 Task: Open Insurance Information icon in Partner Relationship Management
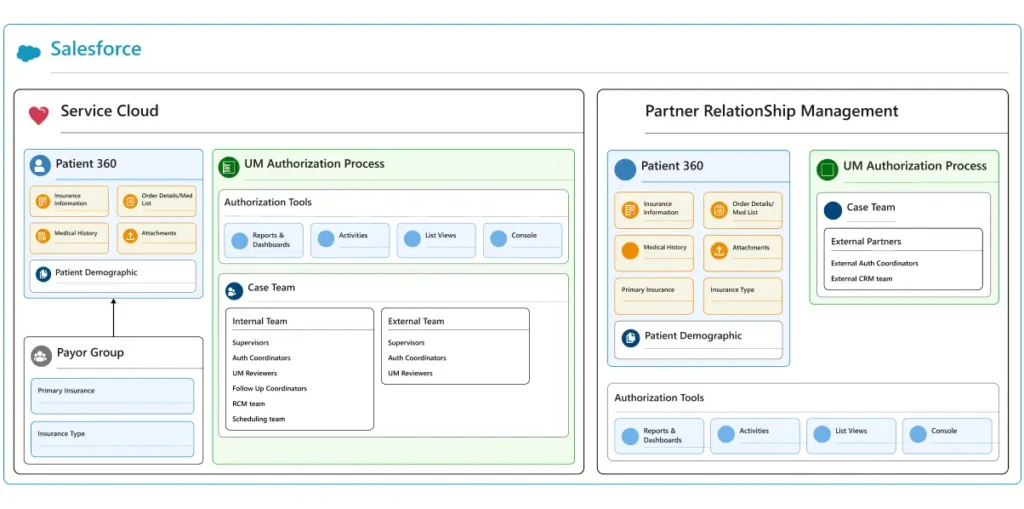tap(630, 210)
